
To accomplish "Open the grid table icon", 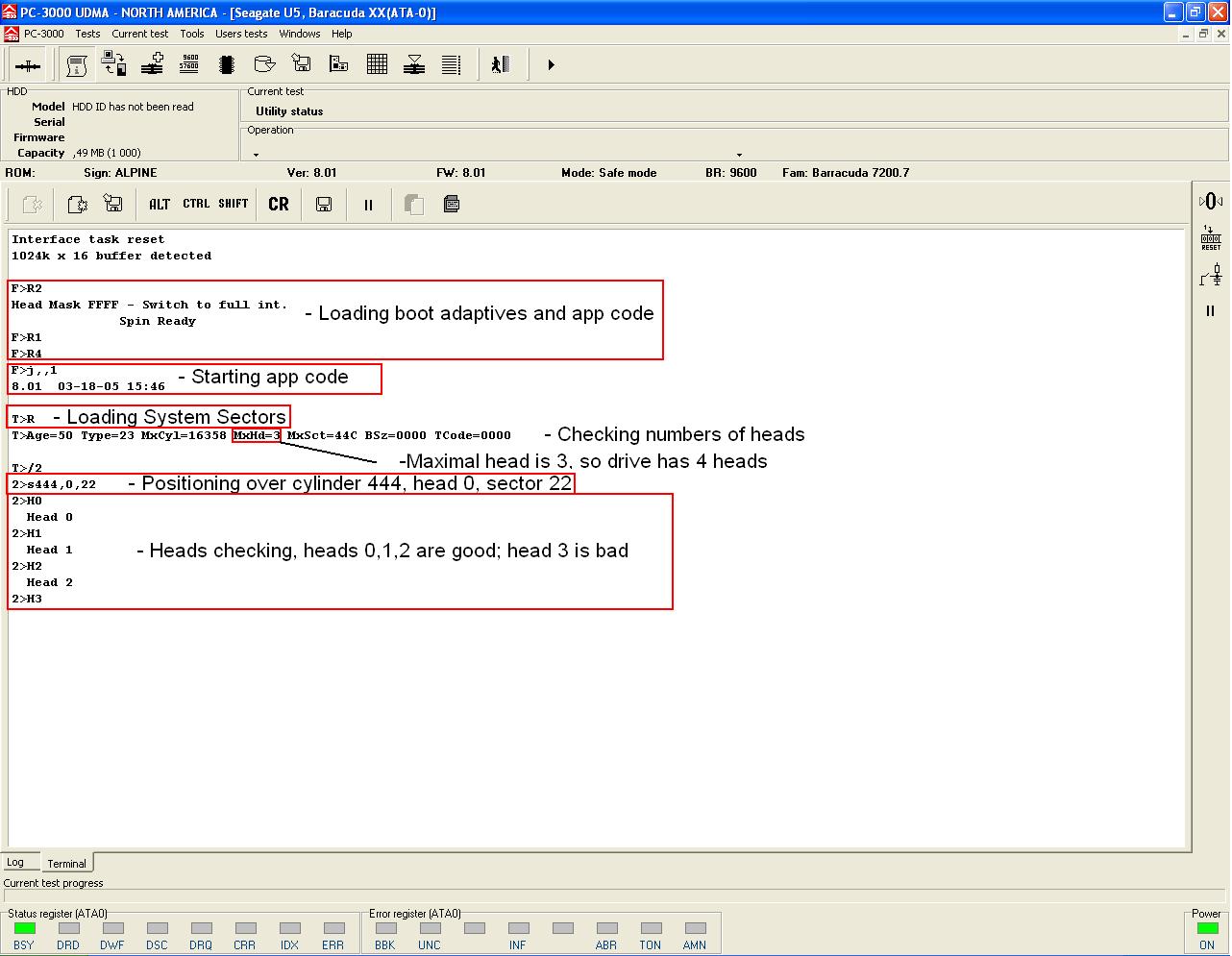I will tap(377, 64).
